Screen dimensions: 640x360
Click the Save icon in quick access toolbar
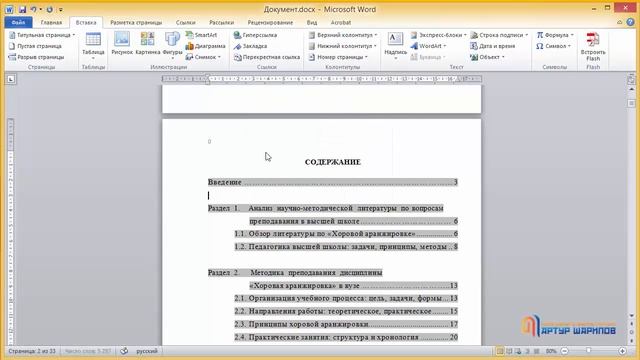(x=22, y=9)
